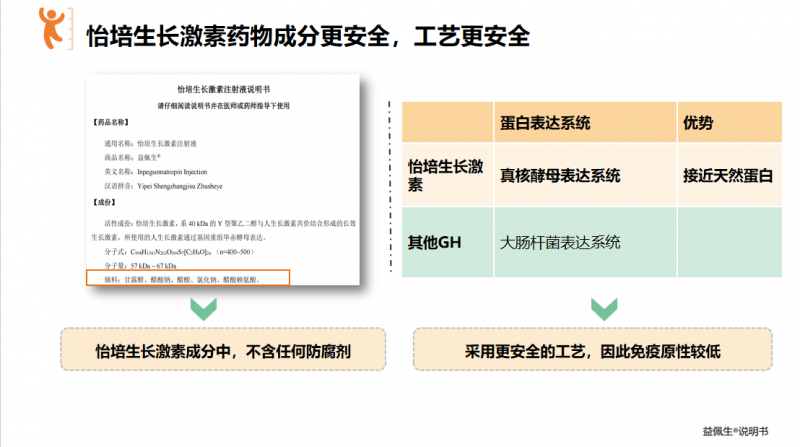The height and width of the screenshot is (447, 800).
Task: Select the 接近天然蛋白 table cell
Action: pyautogui.click(x=730, y=176)
